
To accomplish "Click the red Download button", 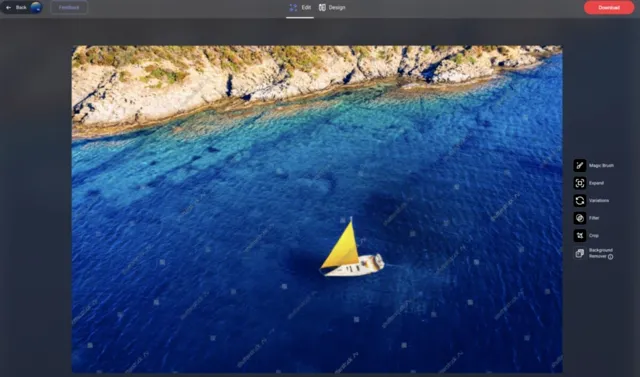I will coord(609,7).
